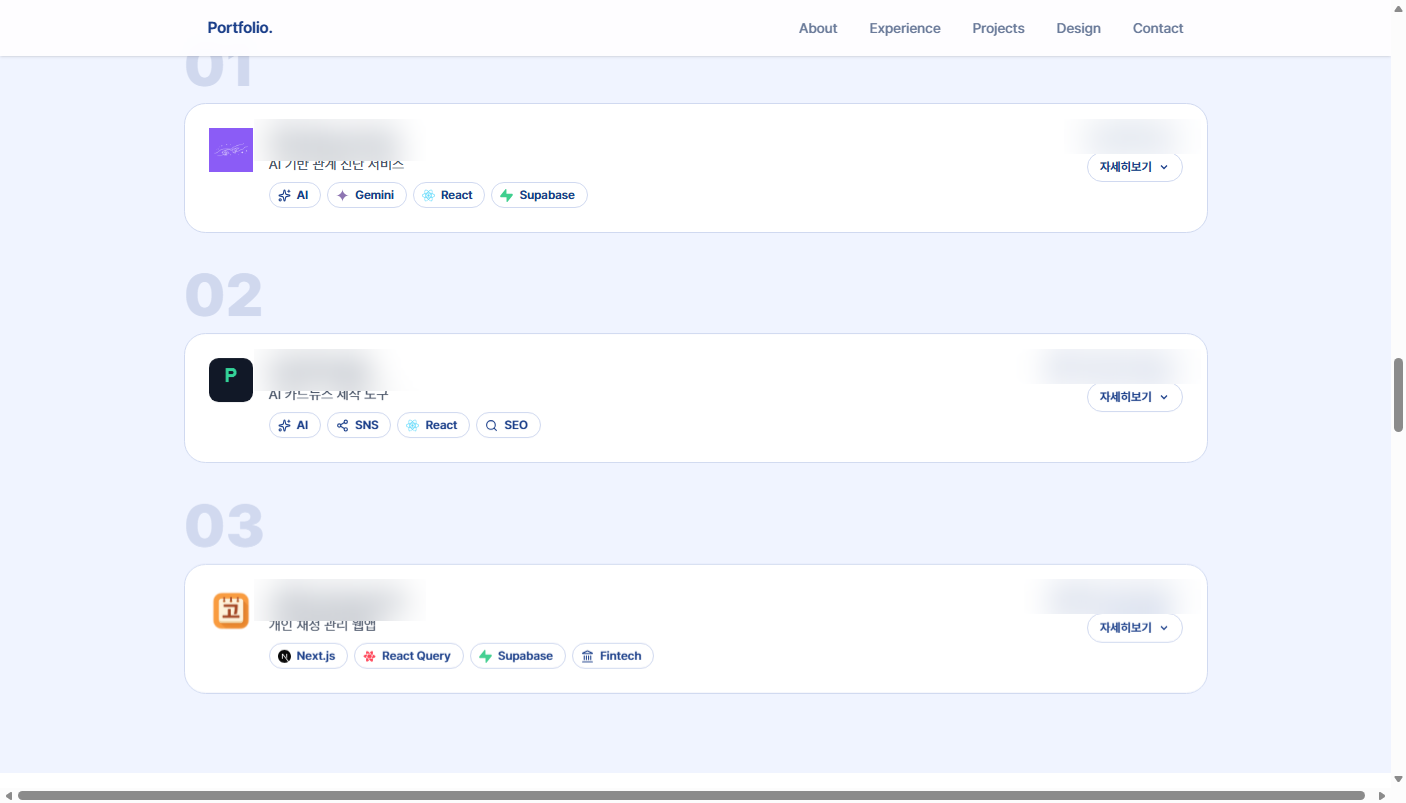Click the dark green P project logo
This screenshot has height=803, width=1406.
[x=231, y=380]
